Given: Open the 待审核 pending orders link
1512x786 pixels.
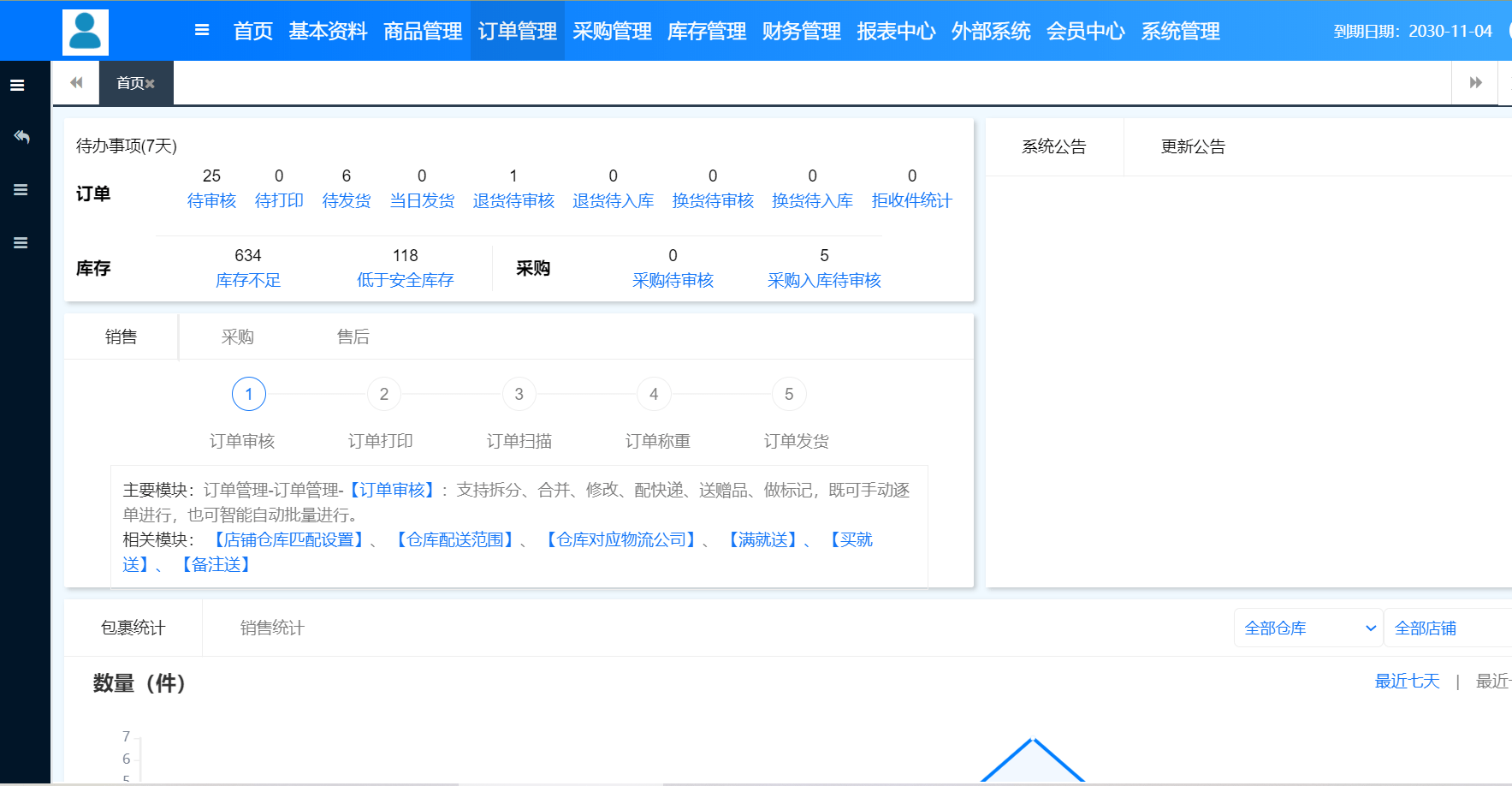Looking at the screenshot, I should click(x=210, y=200).
